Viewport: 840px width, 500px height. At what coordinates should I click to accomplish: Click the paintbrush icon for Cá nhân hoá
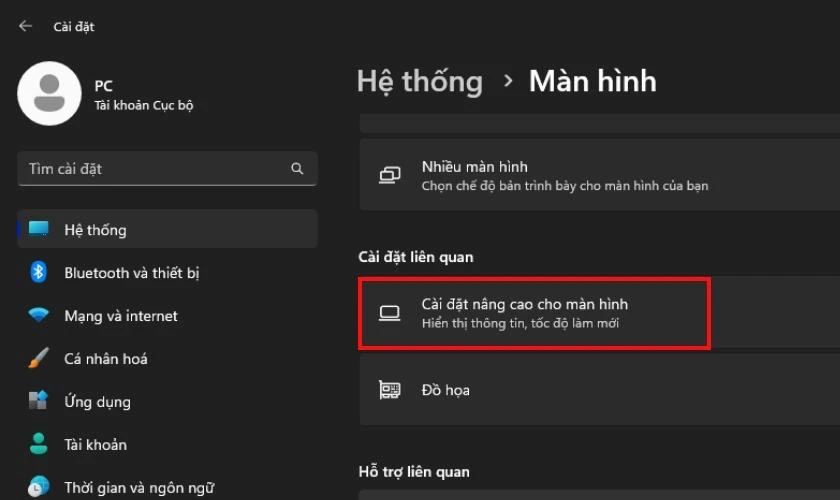pos(39,358)
